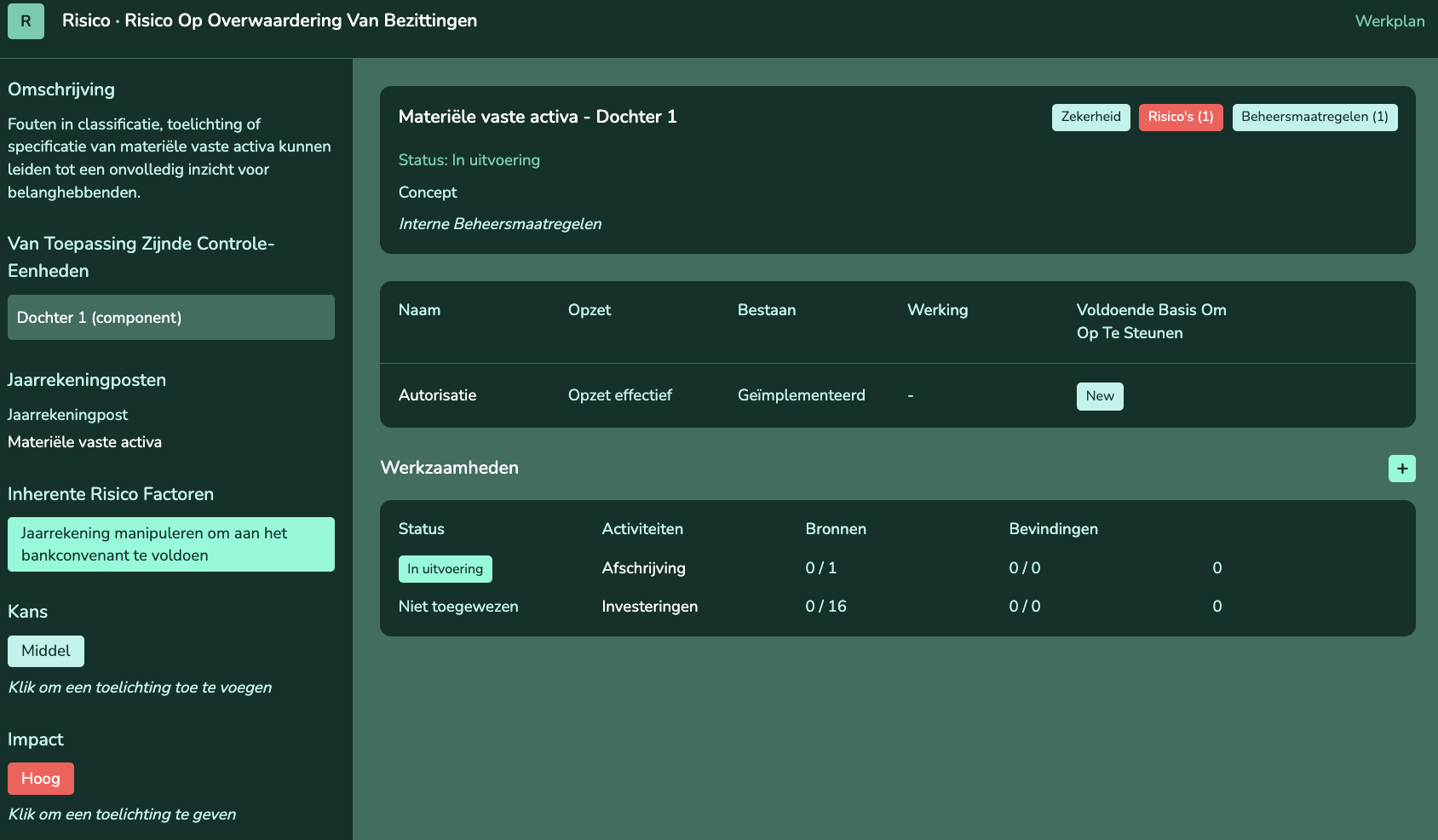The image size is (1438, 840).
Task: Open the Werkplan link
Action: point(1389,21)
